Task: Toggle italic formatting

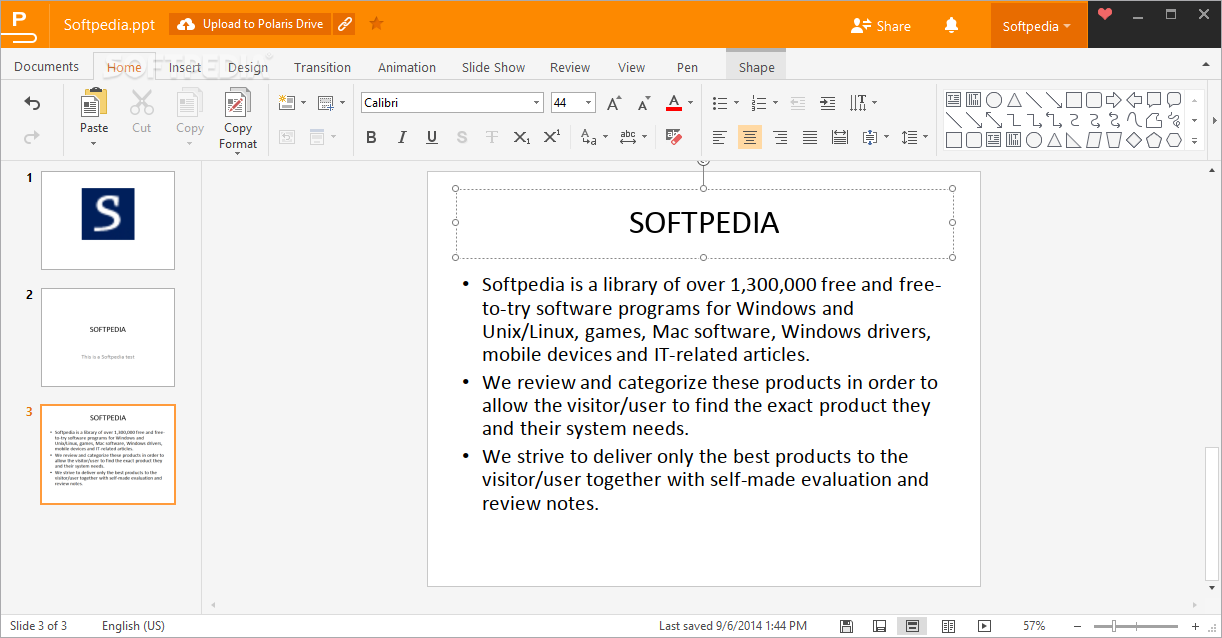Action: coord(401,137)
